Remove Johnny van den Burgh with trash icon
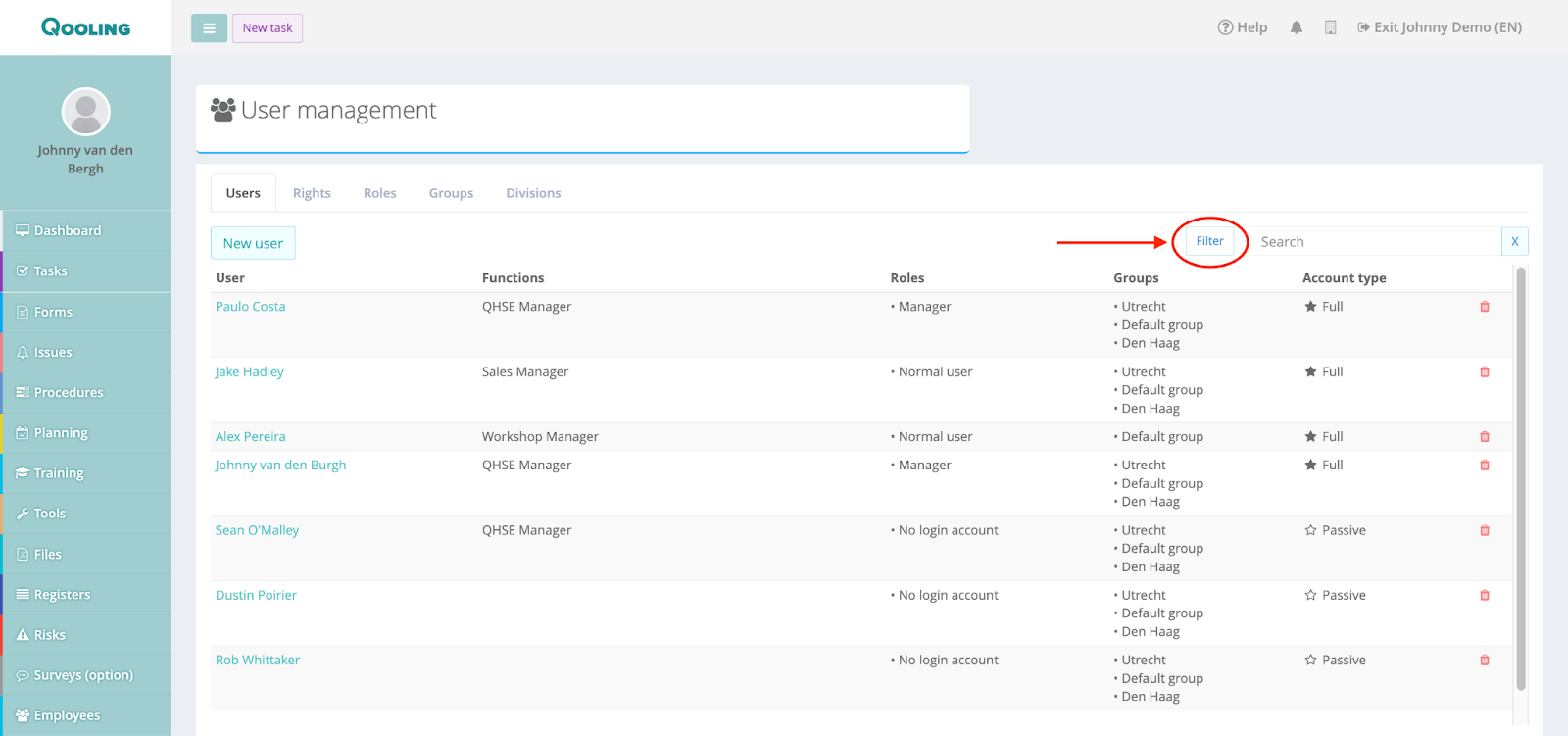 coord(1485,466)
